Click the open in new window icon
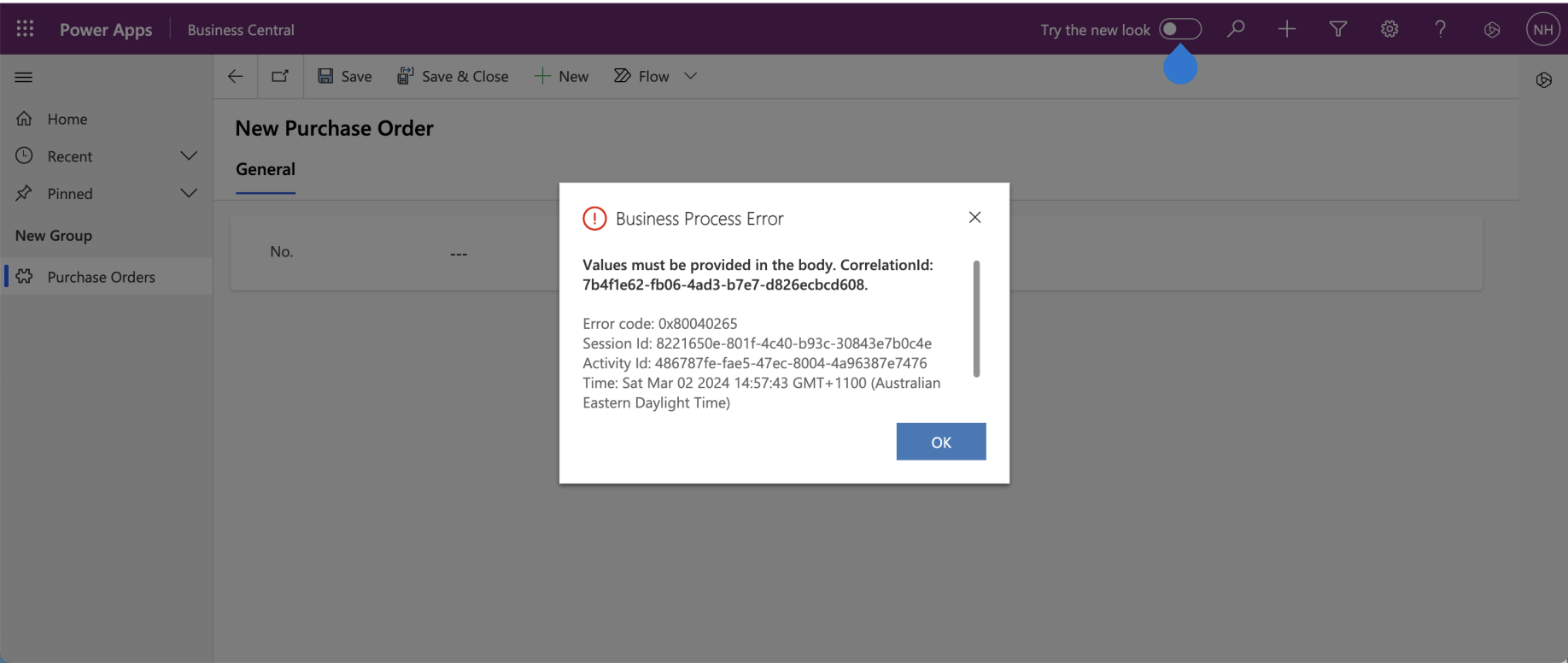This screenshot has height=663, width=1568. (x=280, y=76)
